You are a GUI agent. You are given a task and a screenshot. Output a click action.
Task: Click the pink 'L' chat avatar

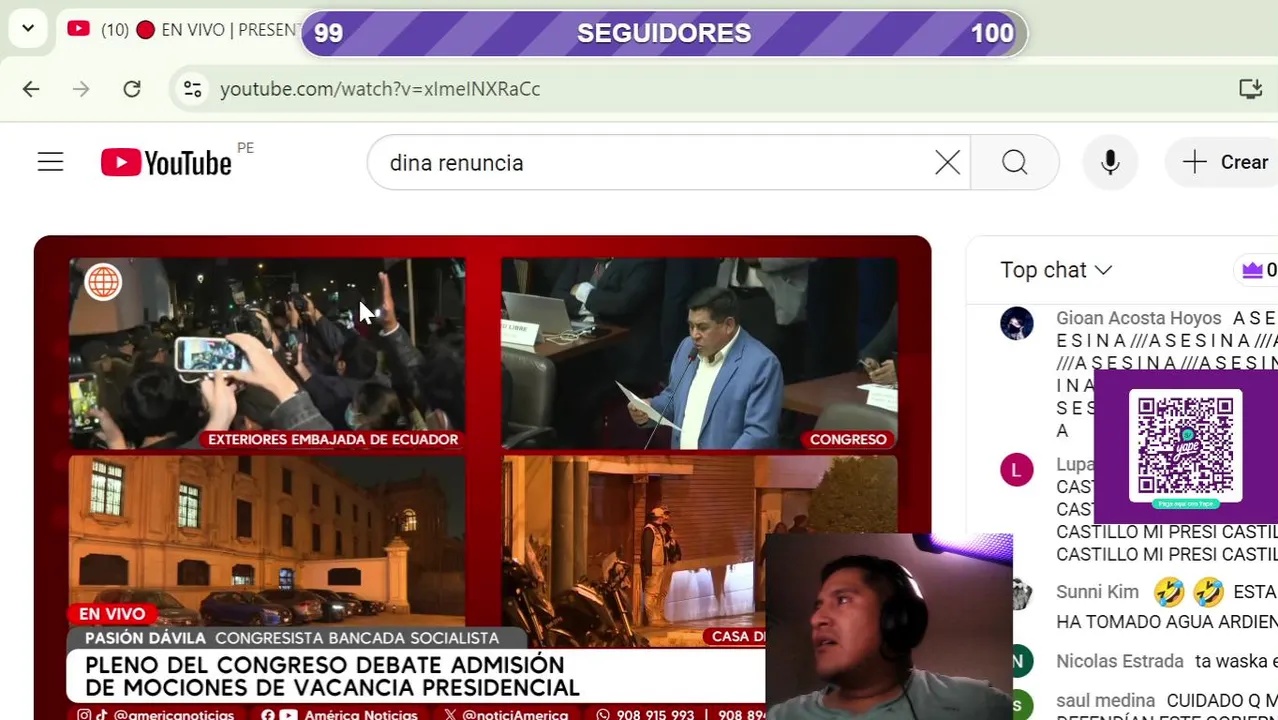coord(1017,470)
